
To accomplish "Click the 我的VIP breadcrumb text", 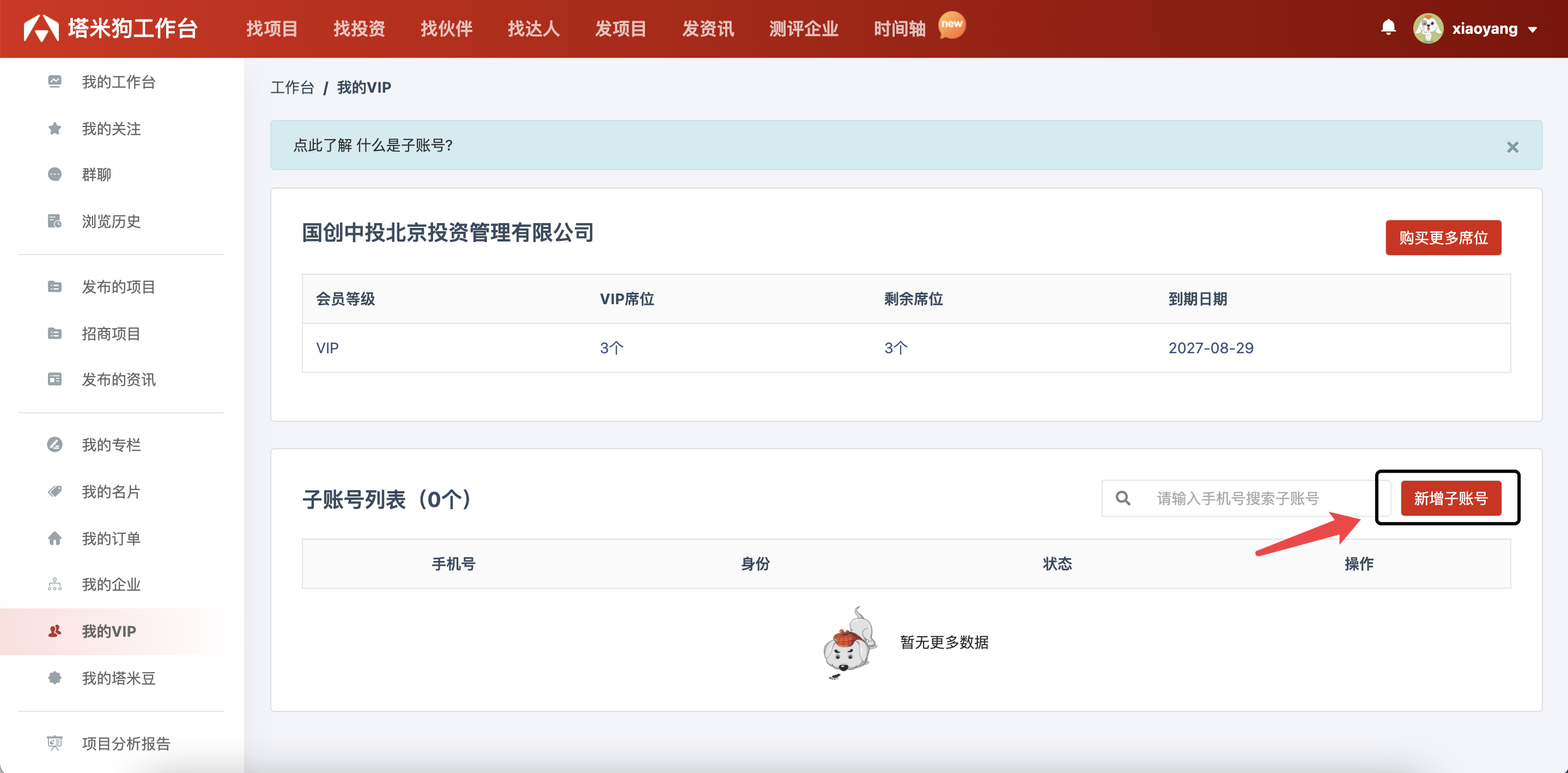I will (364, 87).
